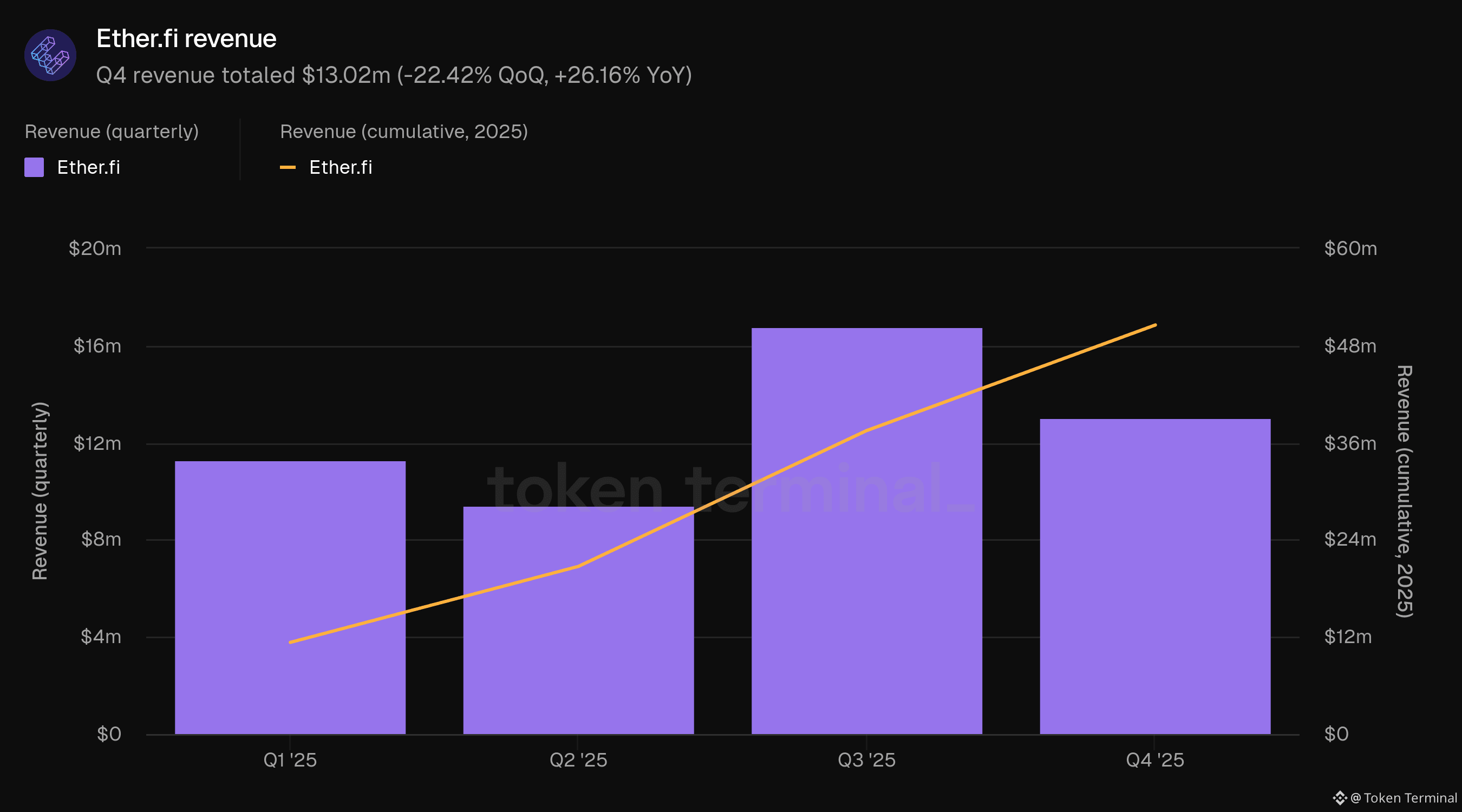Screen dimensions: 1462x812
Task: Click the Q4 '25 x-axis label
Action: [x=1155, y=760]
